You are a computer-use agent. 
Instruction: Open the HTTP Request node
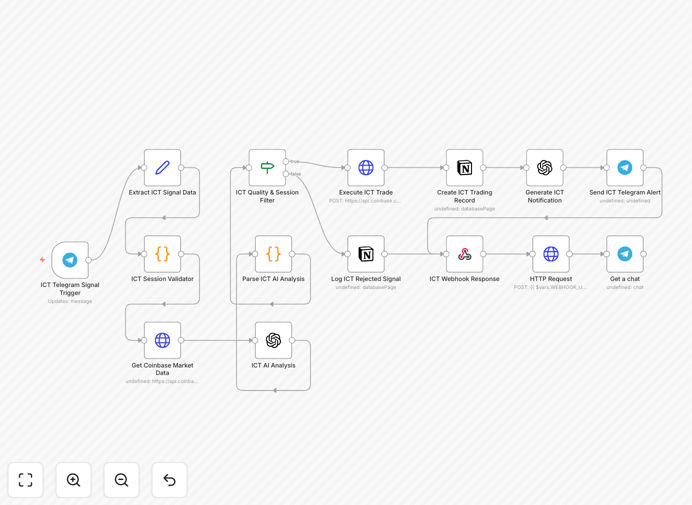[x=551, y=254]
